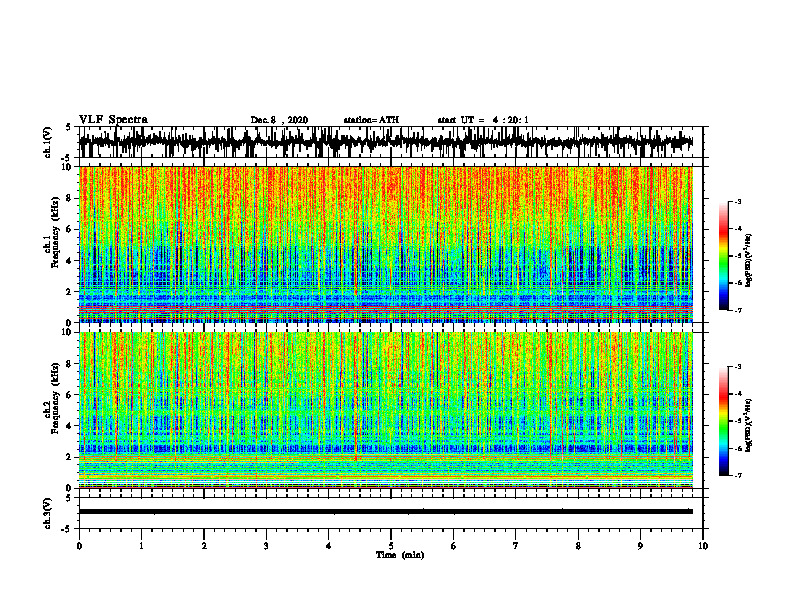Click the "7" tick on Time axis
This screenshot has width=792, height=612.
(516, 546)
